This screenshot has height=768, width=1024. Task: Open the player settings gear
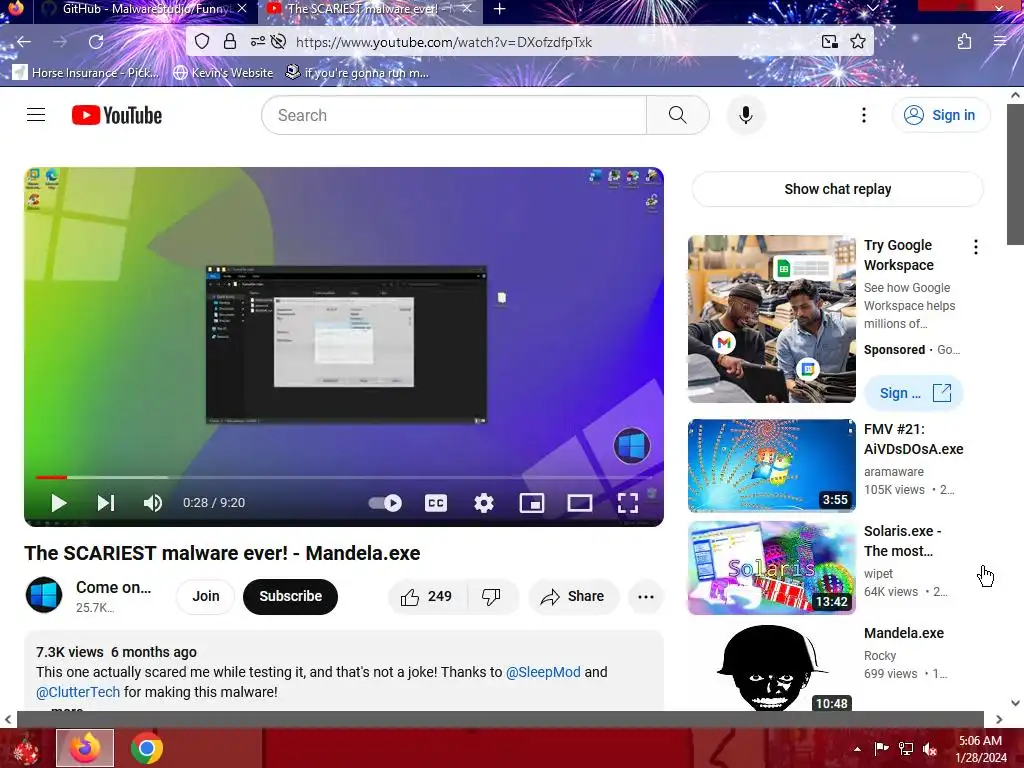coord(484,503)
